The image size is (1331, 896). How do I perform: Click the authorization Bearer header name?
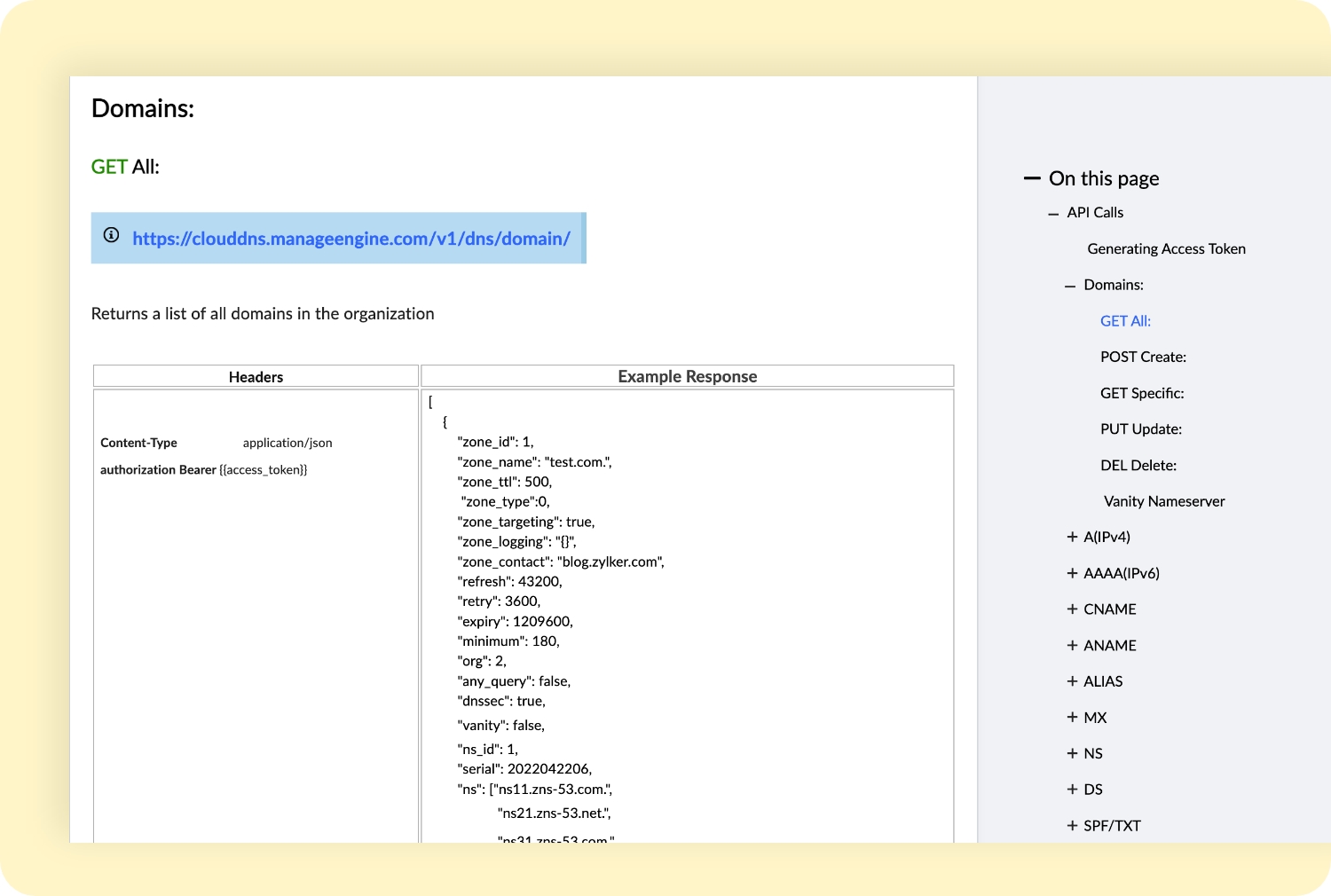click(x=158, y=469)
